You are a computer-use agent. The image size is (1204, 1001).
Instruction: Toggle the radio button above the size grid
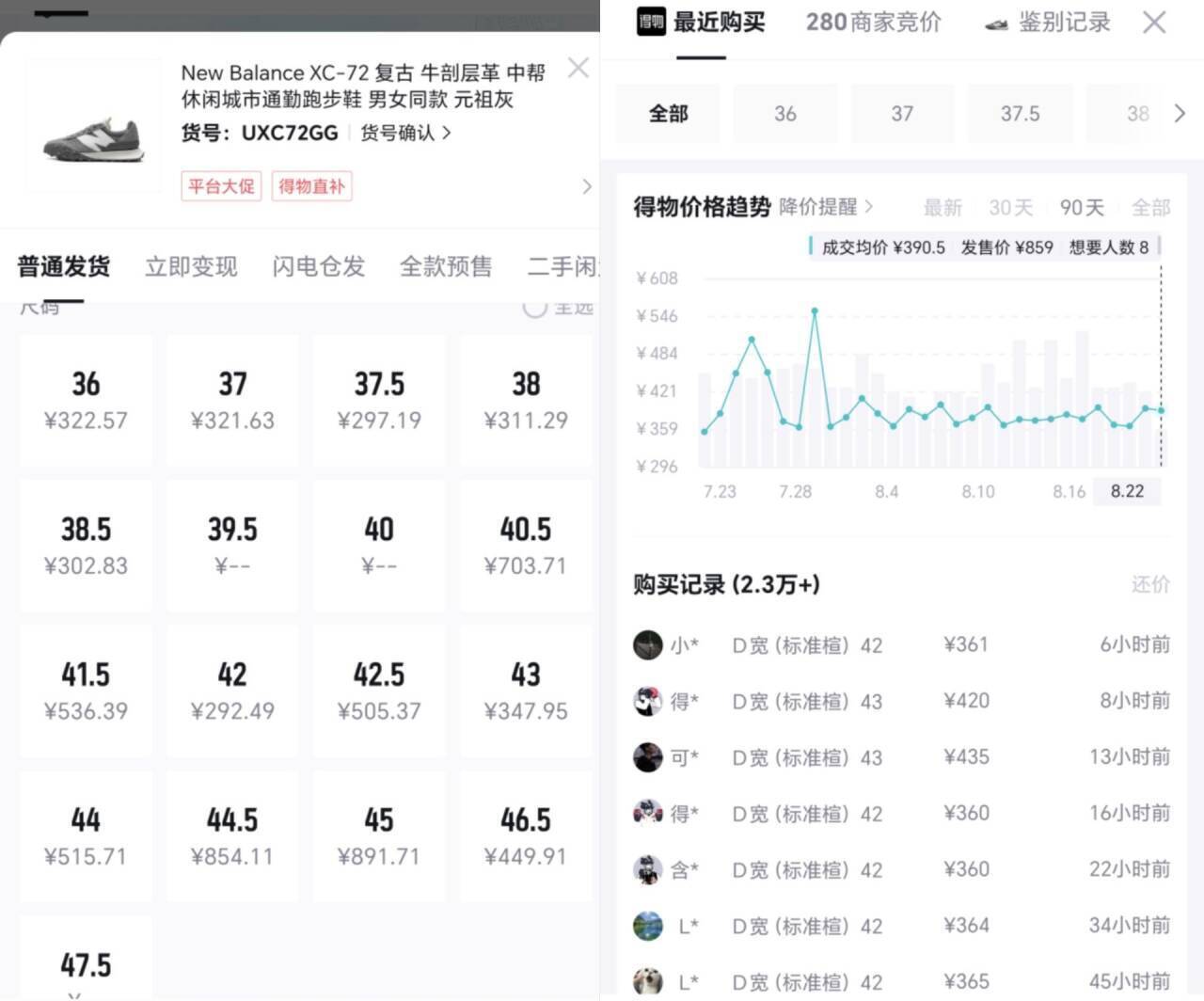pos(534,307)
